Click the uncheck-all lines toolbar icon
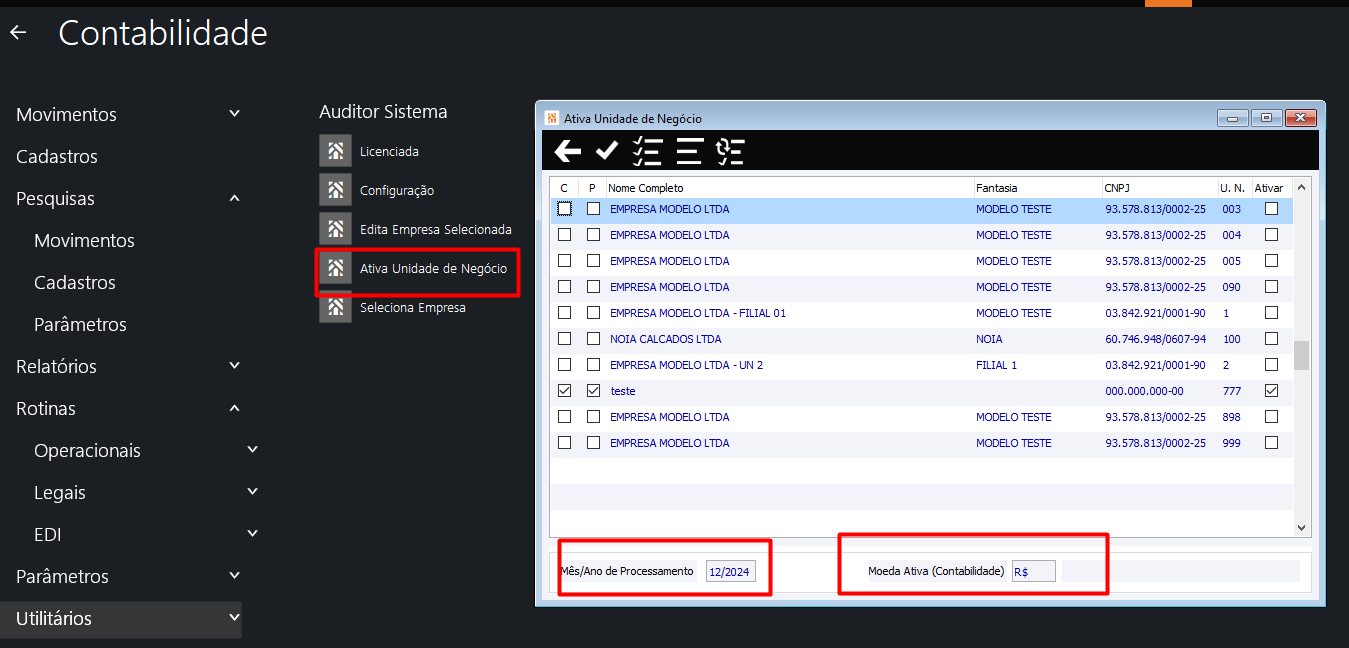This screenshot has width=1349, height=648. pos(689,151)
